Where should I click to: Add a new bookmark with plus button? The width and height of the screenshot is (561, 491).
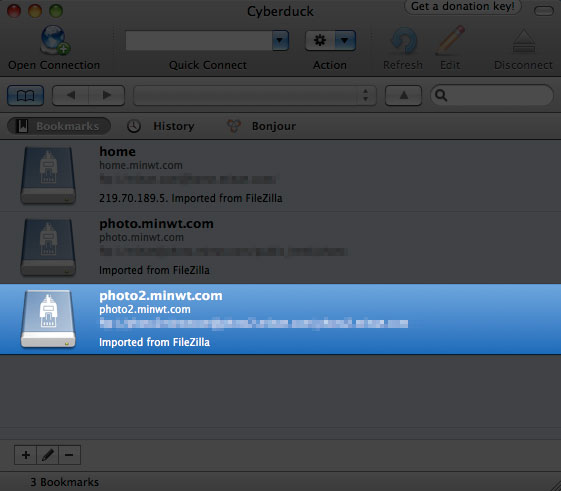pos(25,455)
